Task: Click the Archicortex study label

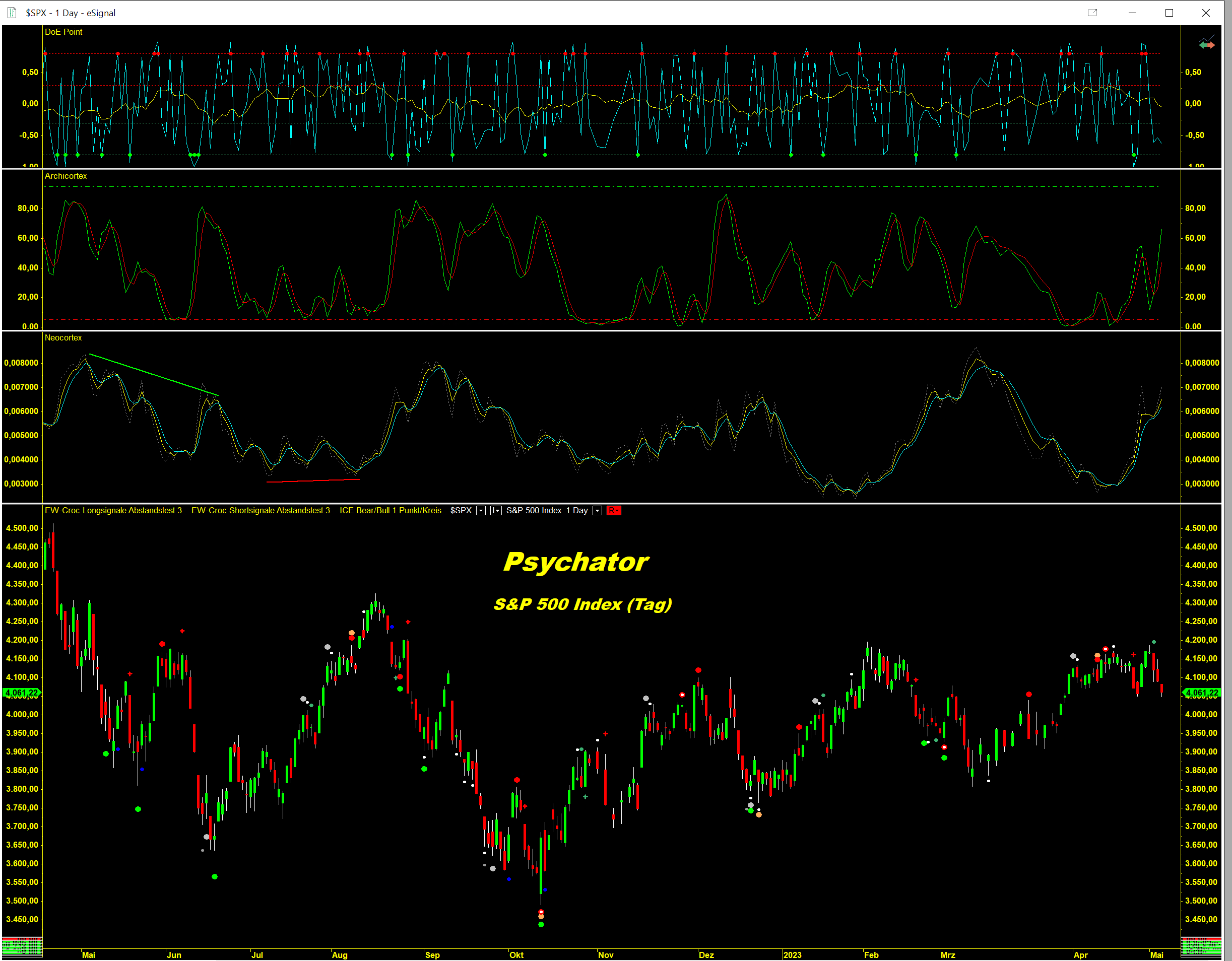Action: tap(66, 176)
